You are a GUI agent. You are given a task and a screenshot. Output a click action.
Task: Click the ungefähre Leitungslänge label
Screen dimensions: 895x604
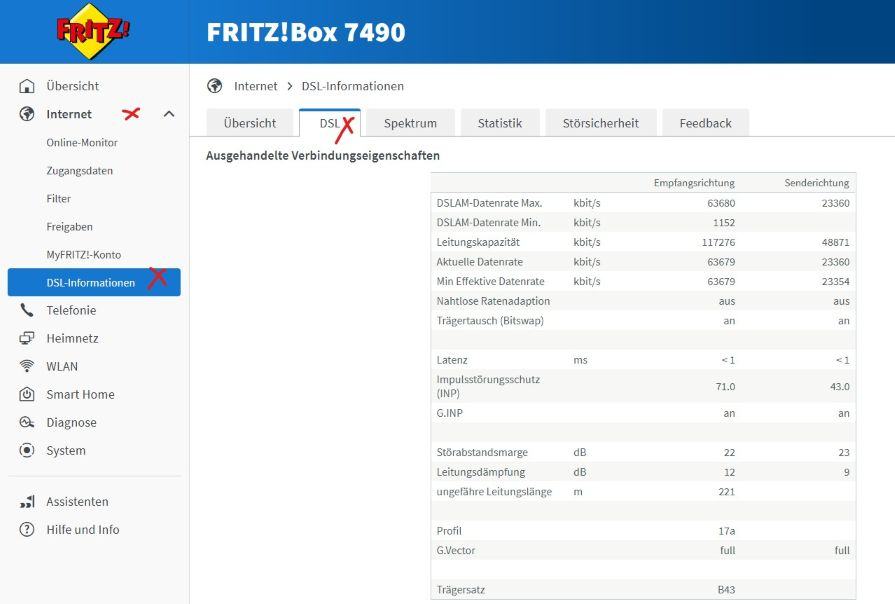click(x=494, y=492)
